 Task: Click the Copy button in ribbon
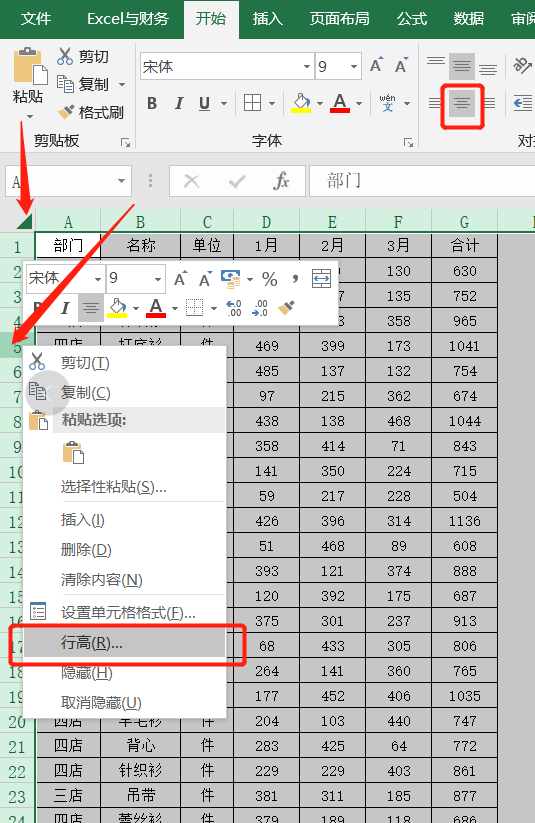(x=83, y=84)
